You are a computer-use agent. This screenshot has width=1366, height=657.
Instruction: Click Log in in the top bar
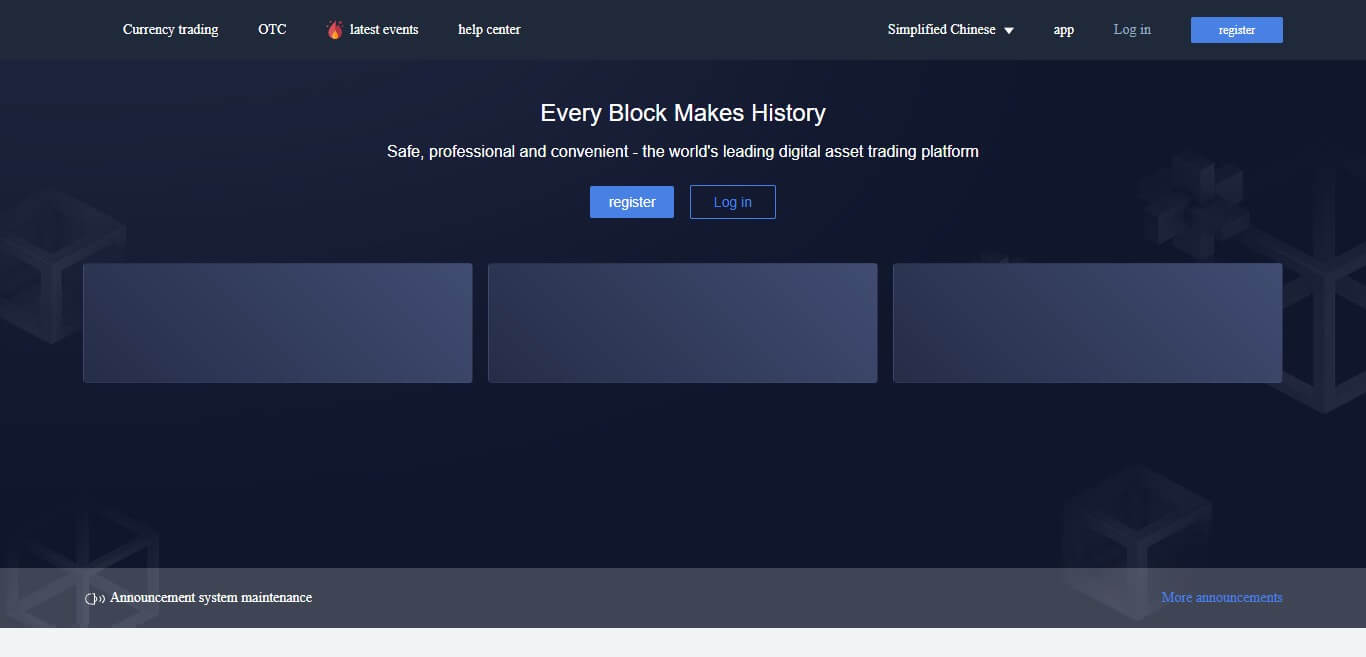point(1131,29)
